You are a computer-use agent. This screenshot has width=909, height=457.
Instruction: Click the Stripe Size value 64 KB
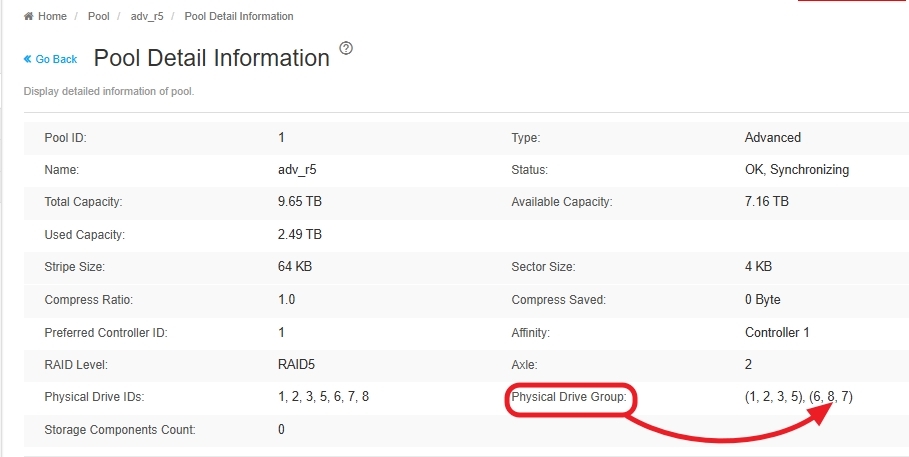[x=294, y=267]
